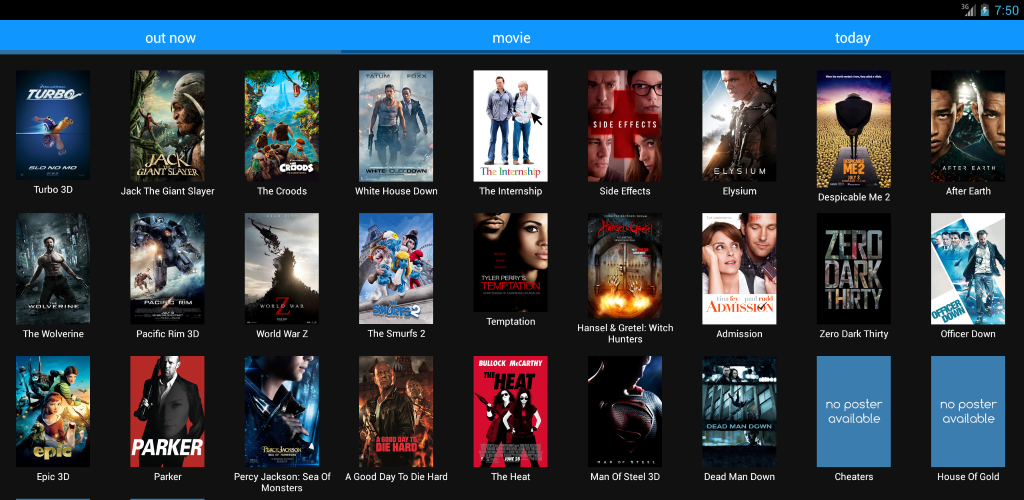Click the 'Parker' title text
1024x500 pixels.
(x=167, y=477)
